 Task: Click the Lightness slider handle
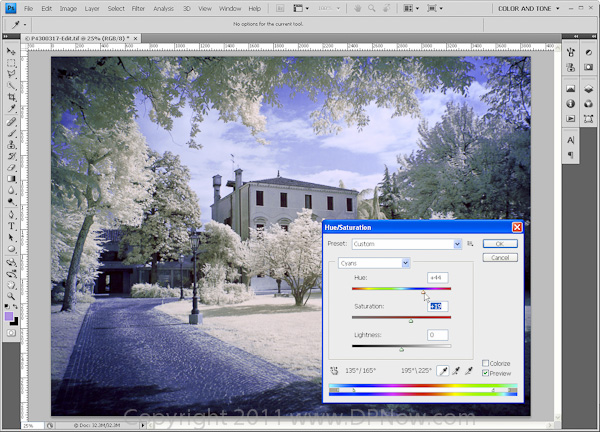[x=402, y=349]
